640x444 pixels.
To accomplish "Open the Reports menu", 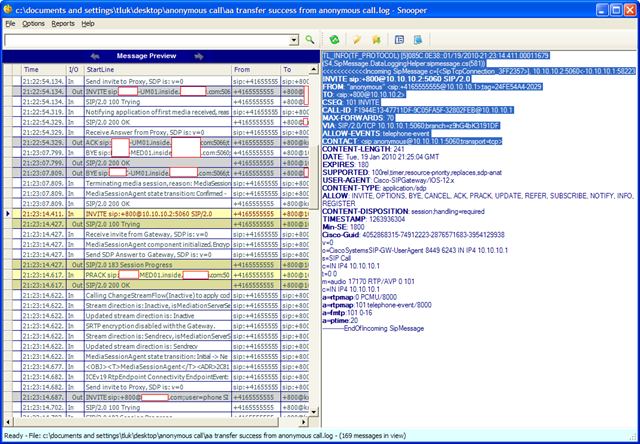I will pyautogui.click(x=63, y=22).
